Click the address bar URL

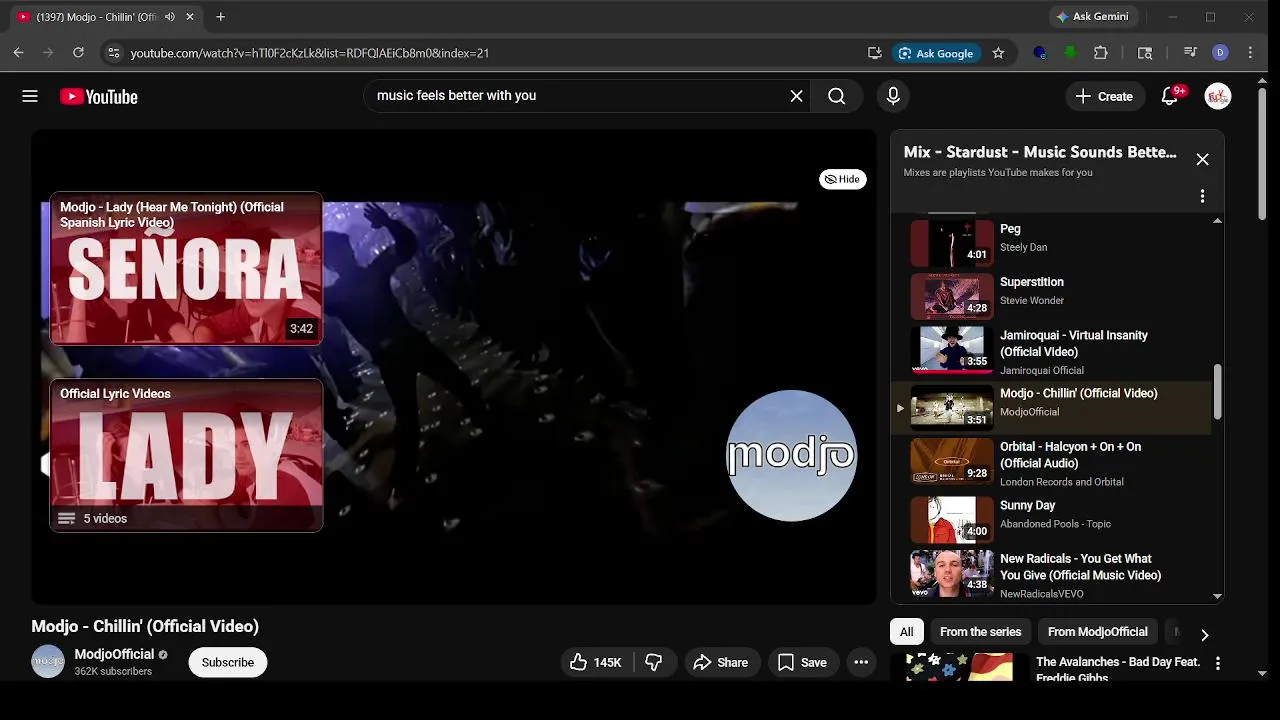(x=310, y=53)
